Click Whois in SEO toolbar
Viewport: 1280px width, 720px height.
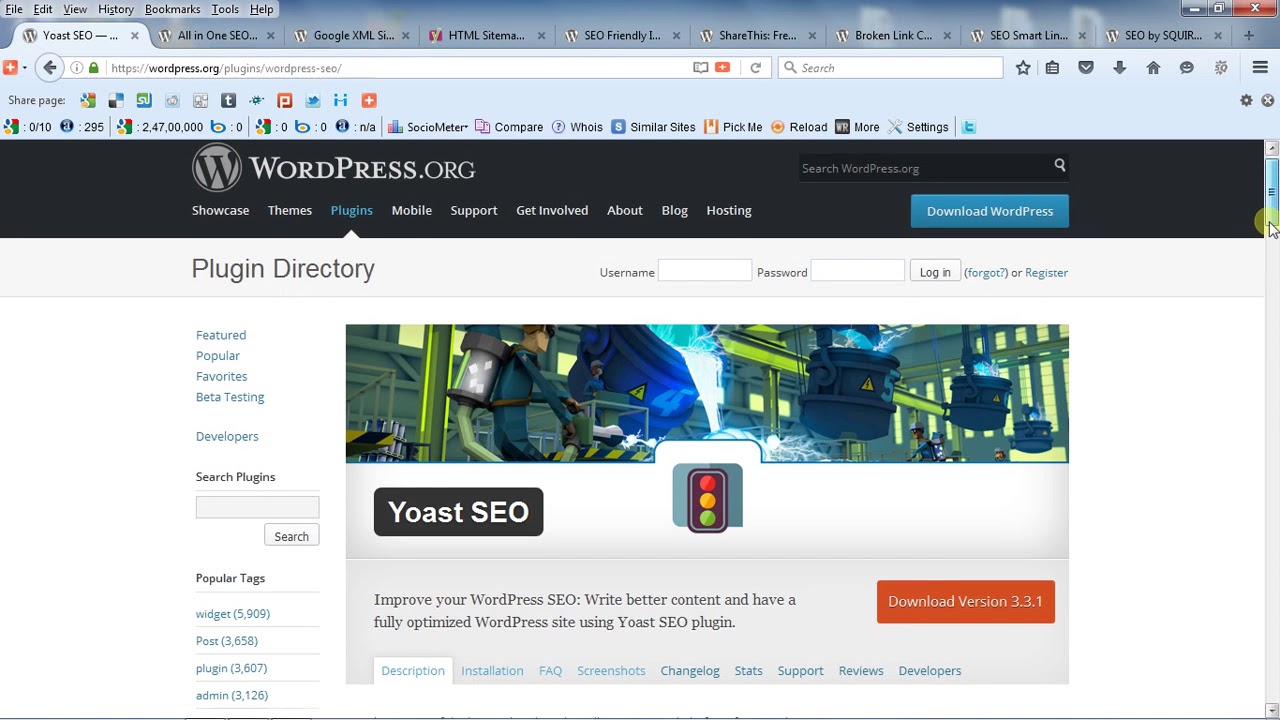(x=577, y=127)
